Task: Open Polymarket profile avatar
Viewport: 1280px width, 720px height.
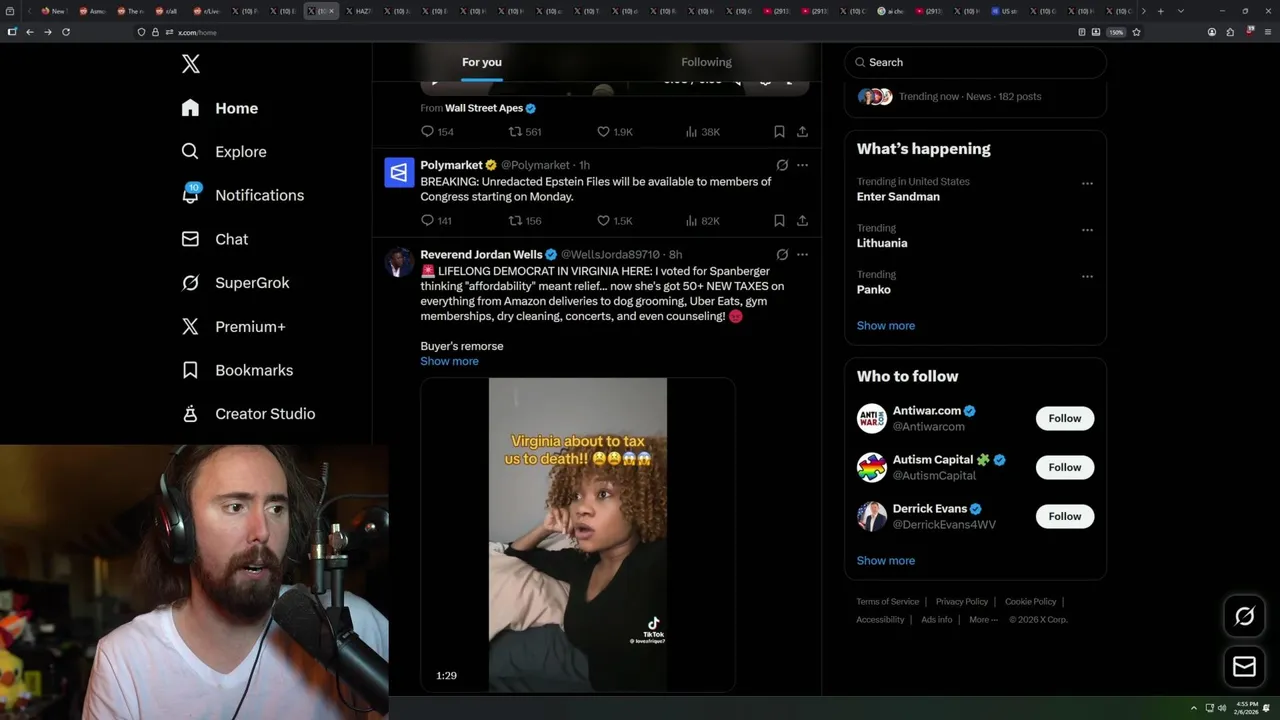Action: click(x=399, y=172)
